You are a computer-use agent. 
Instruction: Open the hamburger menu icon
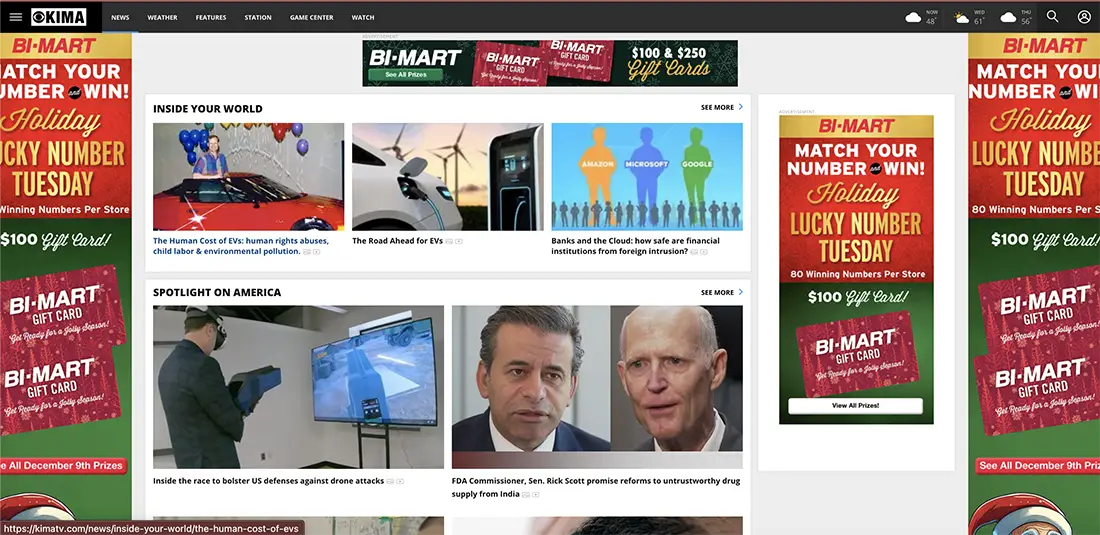(x=15, y=17)
